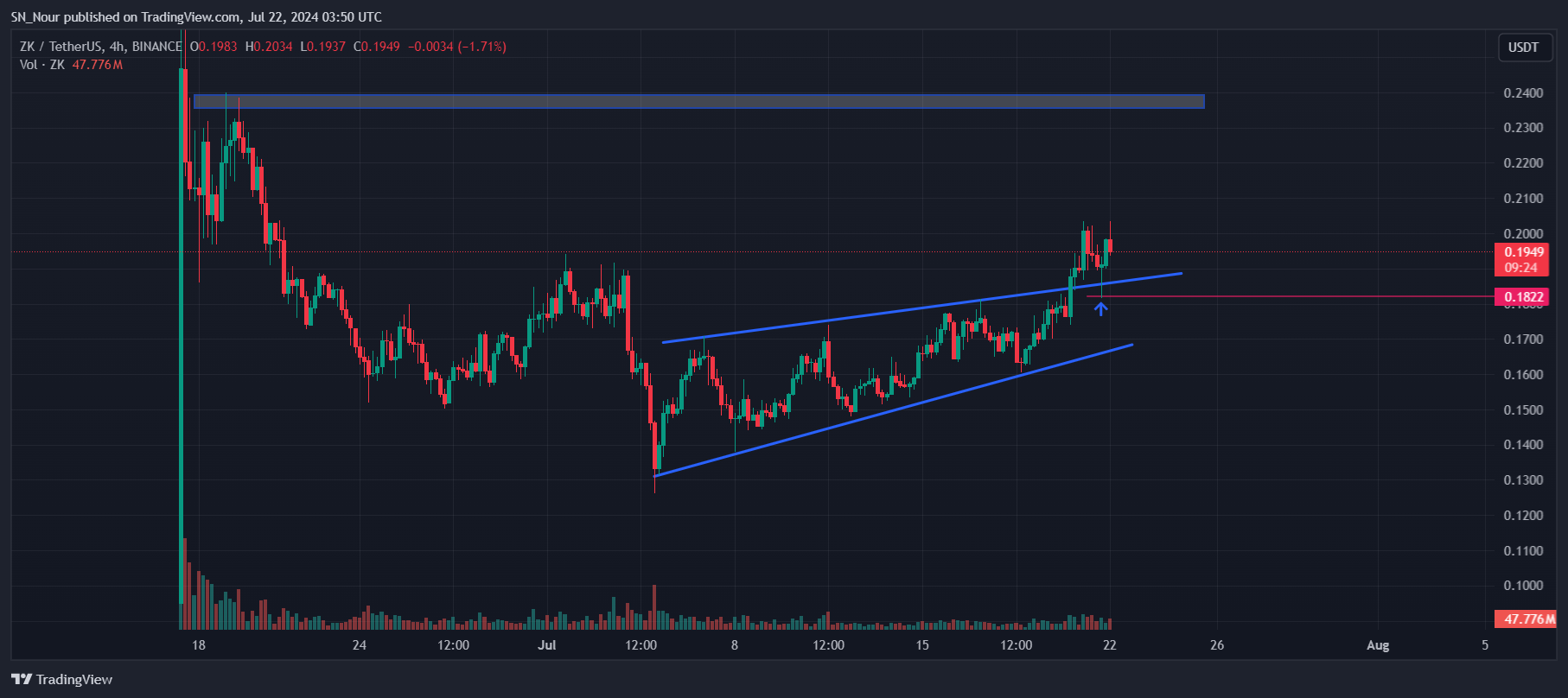Select the upper blue wedge trendline
This screenshot has height=698, width=1568.
point(921,308)
